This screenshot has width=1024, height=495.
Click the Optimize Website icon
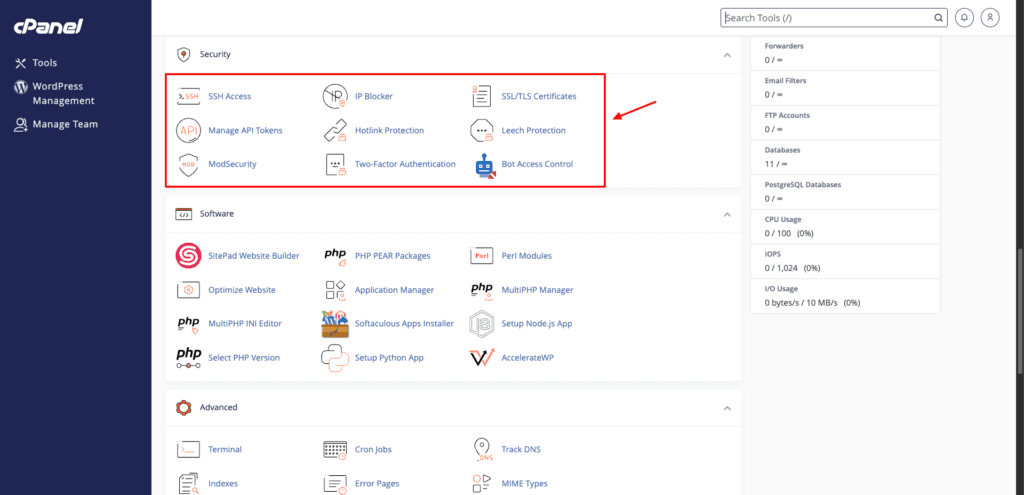pyautogui.click(x=188, y=289)
